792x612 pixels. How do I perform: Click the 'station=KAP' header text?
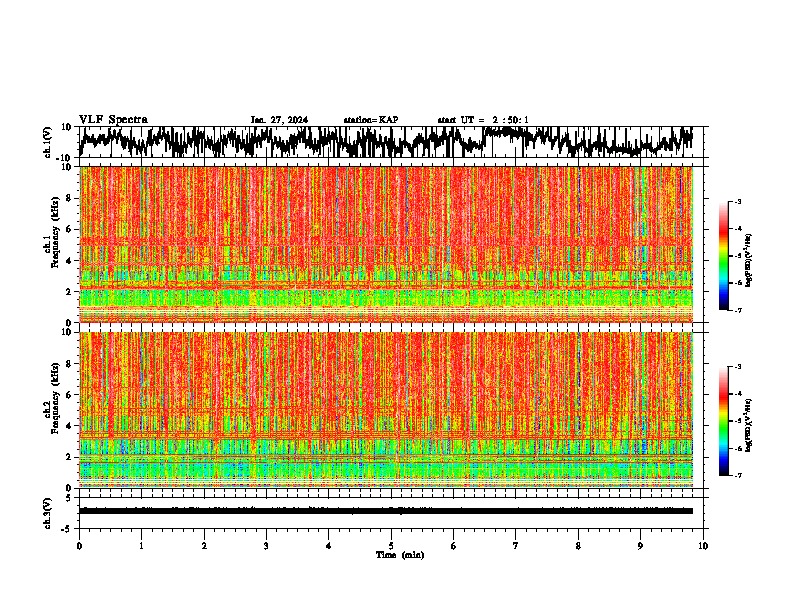click(x=371, y=120)
